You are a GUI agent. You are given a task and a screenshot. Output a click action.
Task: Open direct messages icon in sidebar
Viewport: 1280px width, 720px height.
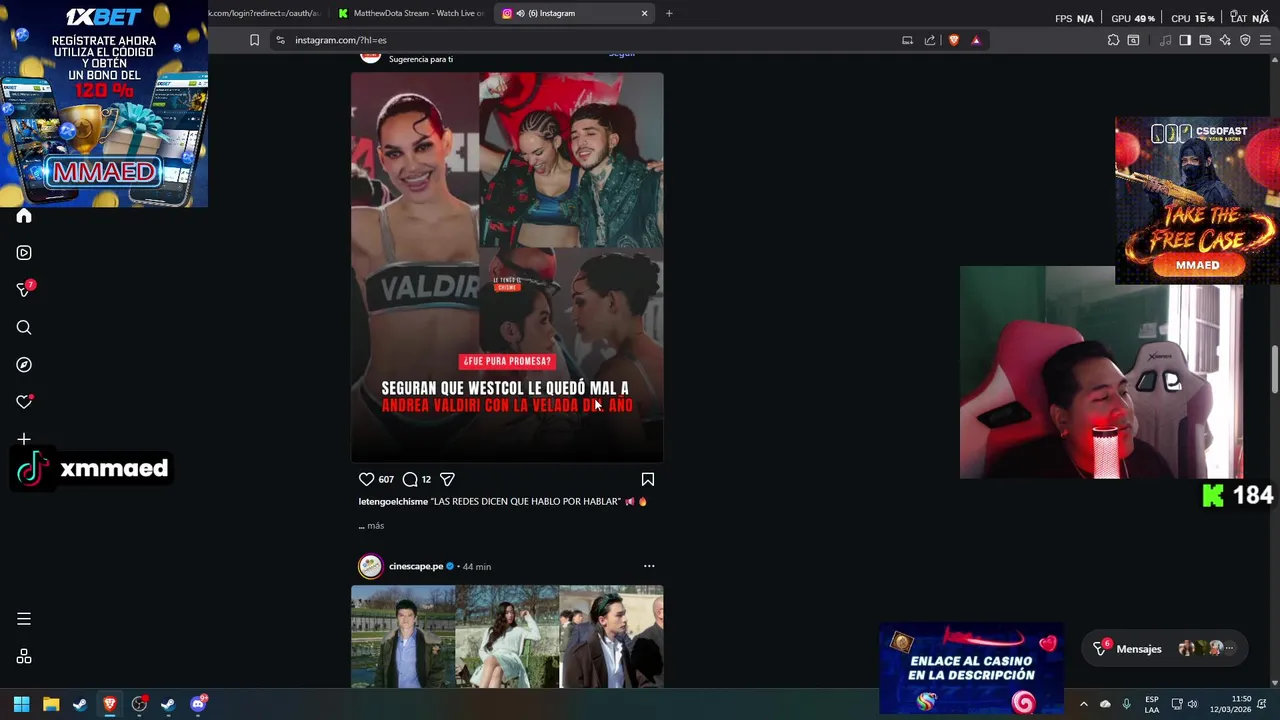click(x=24, y=290)
